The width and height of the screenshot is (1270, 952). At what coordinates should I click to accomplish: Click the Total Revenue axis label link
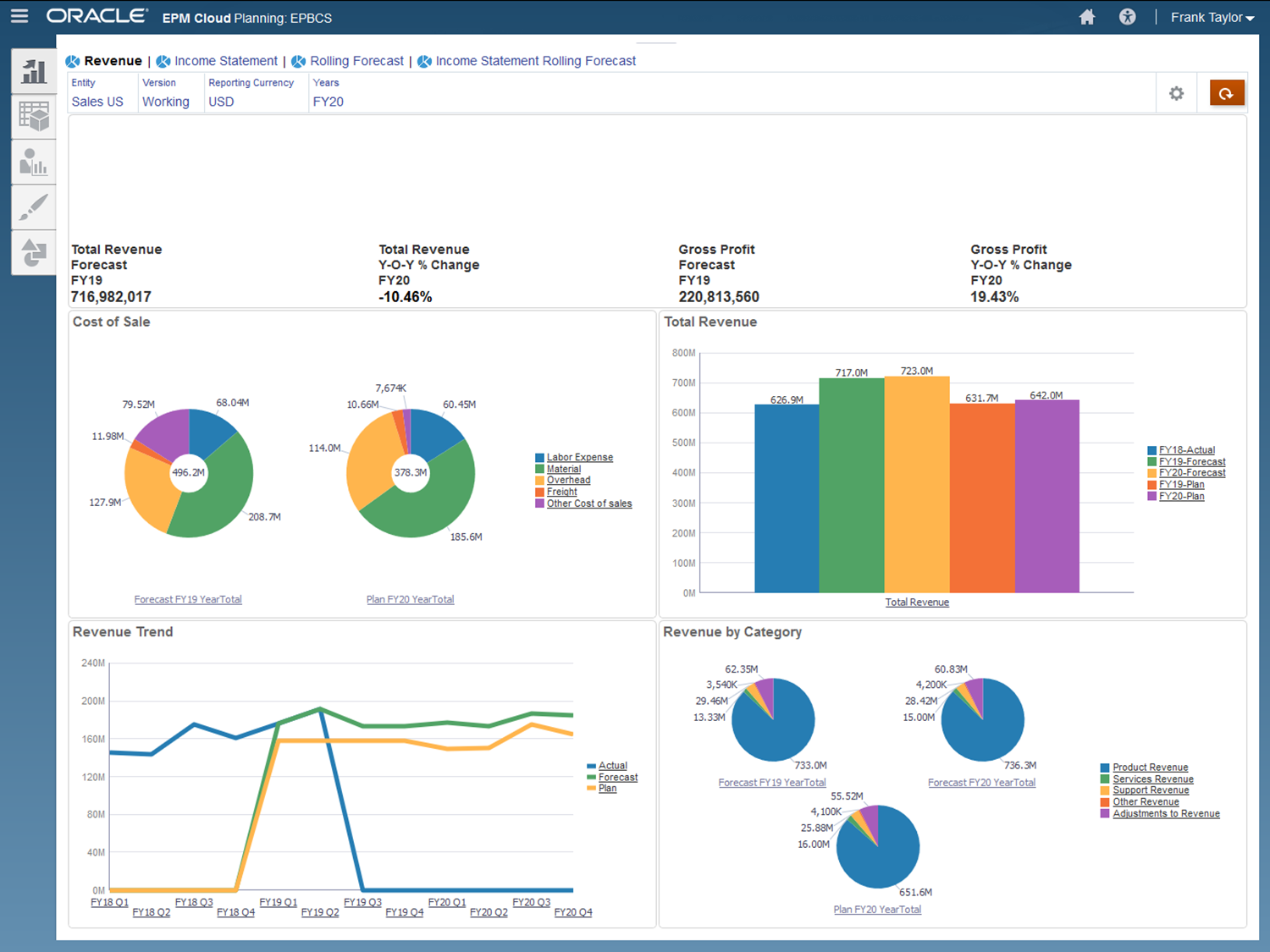click(917, 603)
